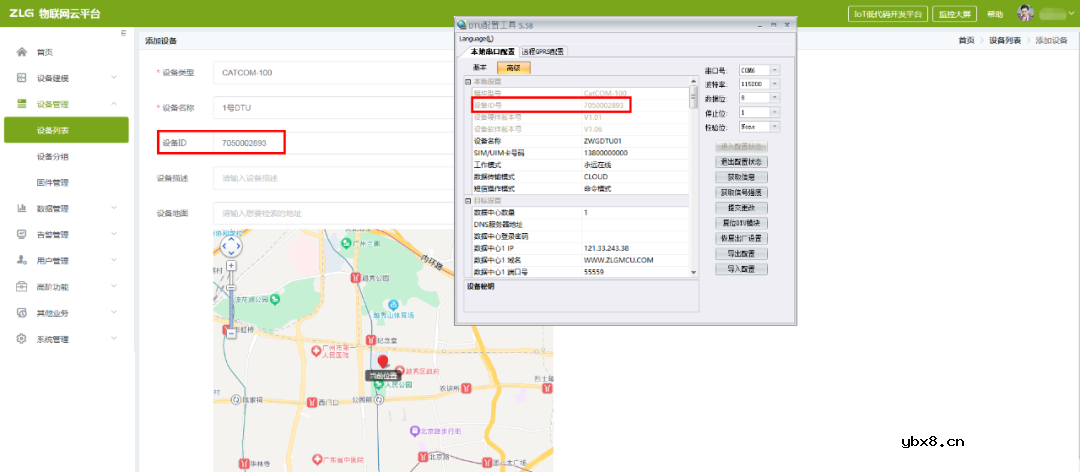Click the 北京路步行街 purple marker on map
This screenshot has height=472, width=1080.
point(414,431)
